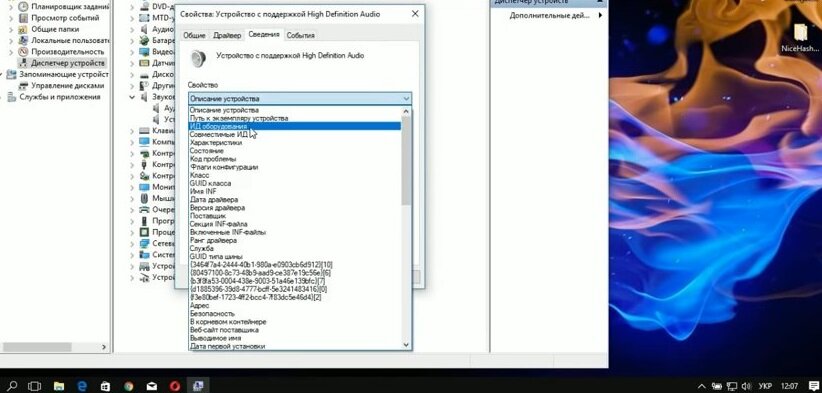Open the NiceHash desktop folder icon

pos(800,37)
